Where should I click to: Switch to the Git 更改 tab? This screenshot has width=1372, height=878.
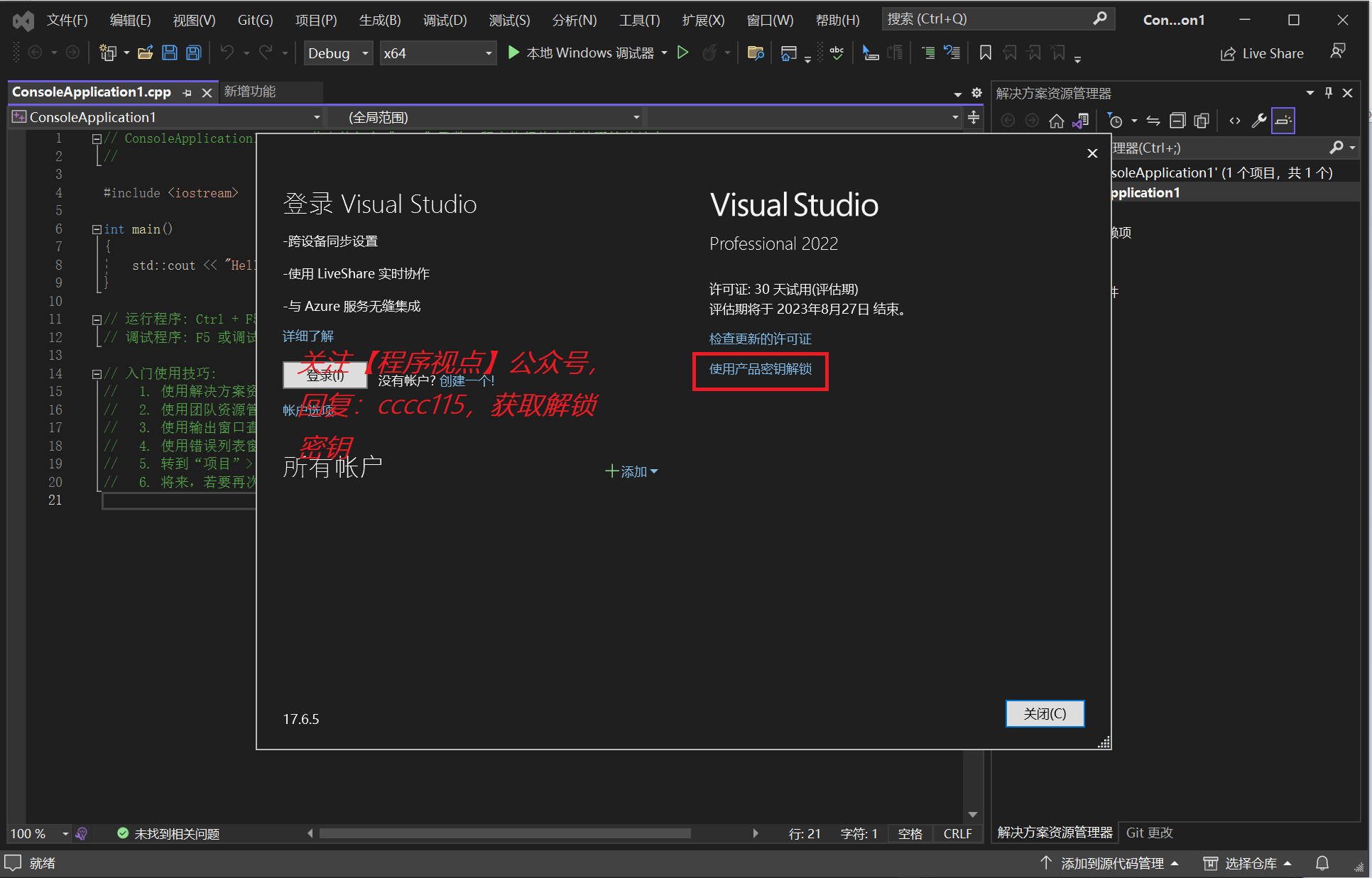point(1150,833)
